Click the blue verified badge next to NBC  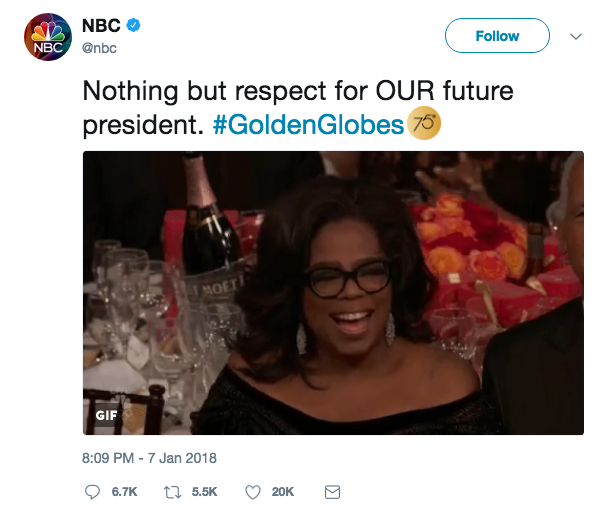click(132, 25)
